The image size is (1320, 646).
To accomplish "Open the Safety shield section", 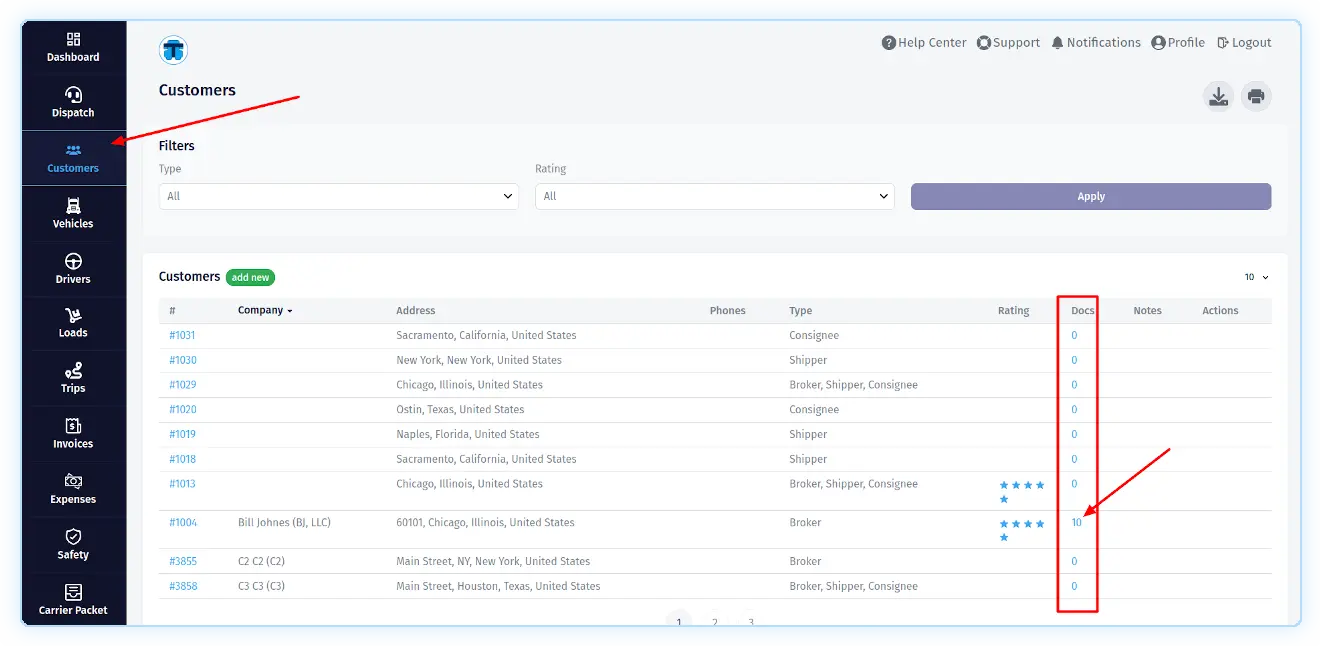I will point(73,544).
